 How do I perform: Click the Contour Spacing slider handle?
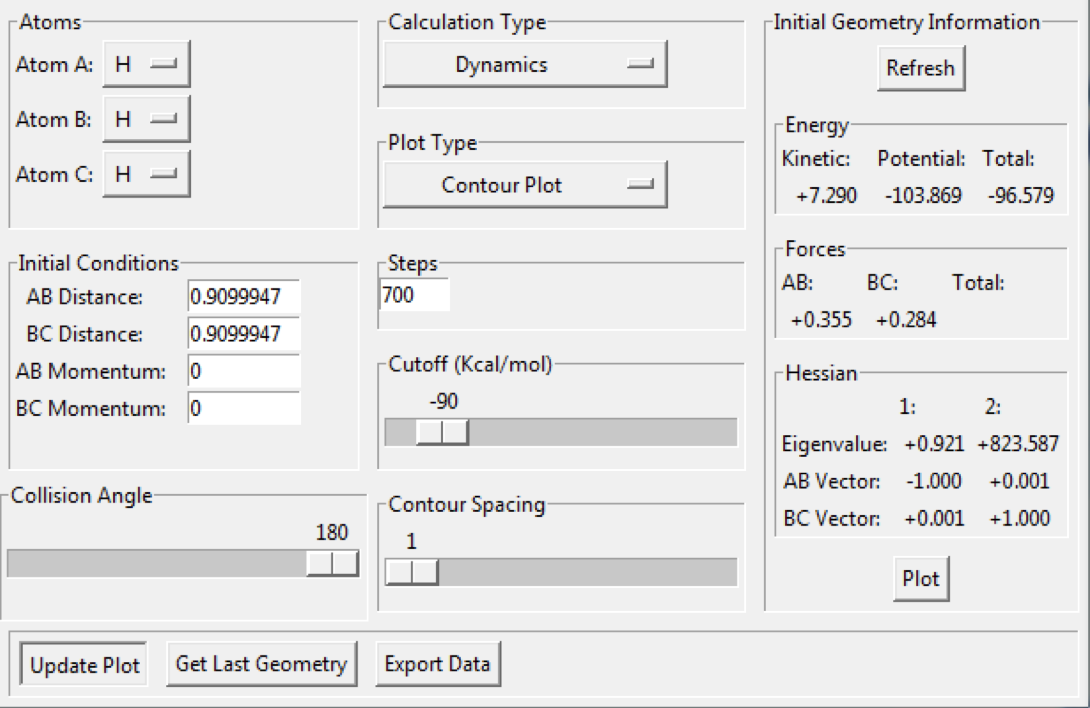click(x=411, y=571)
